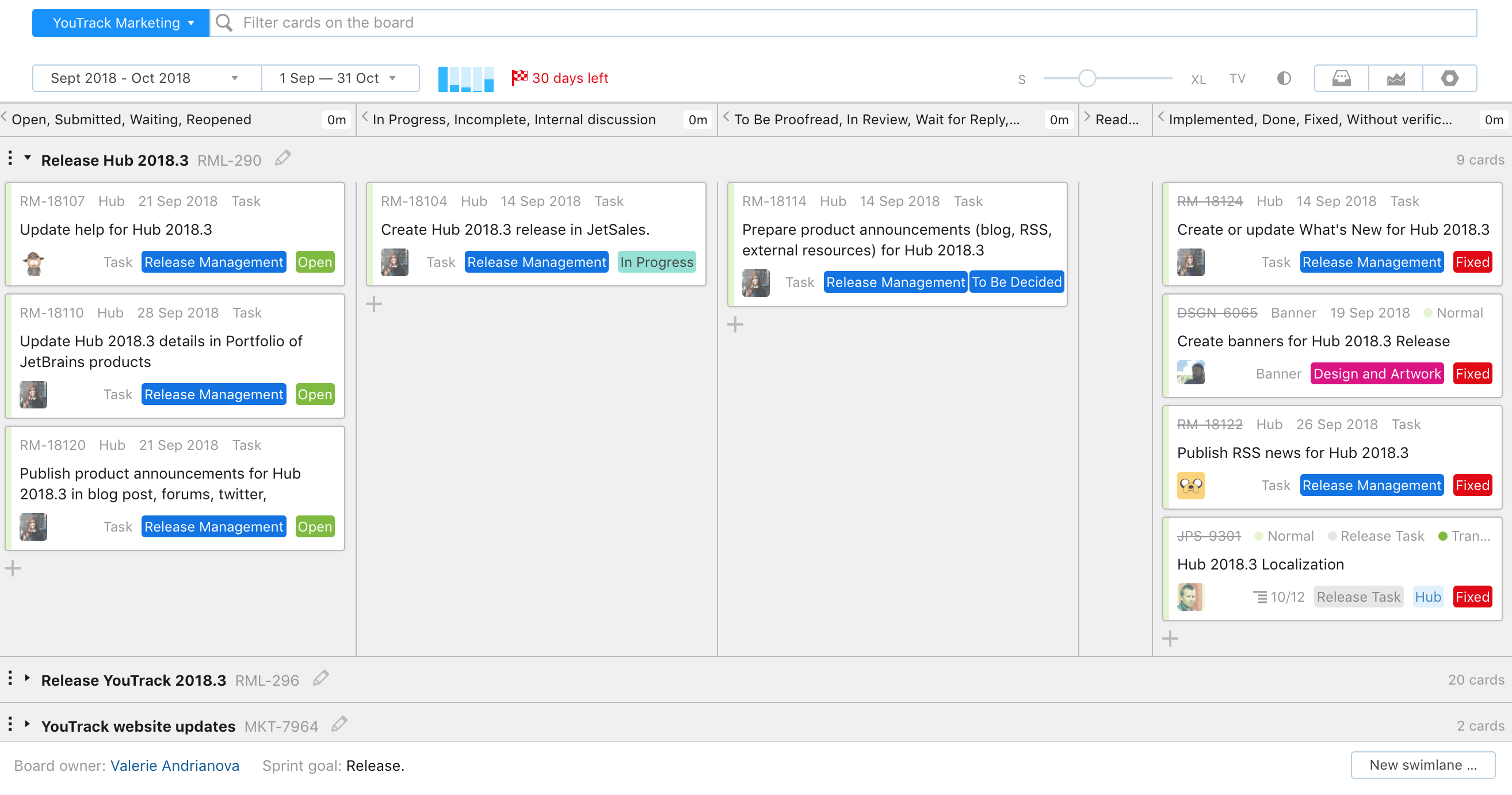The height and width of the screenshot is (795, 1512).
Task: Click the RML-290 issue ID link
Action: point(230,160)
